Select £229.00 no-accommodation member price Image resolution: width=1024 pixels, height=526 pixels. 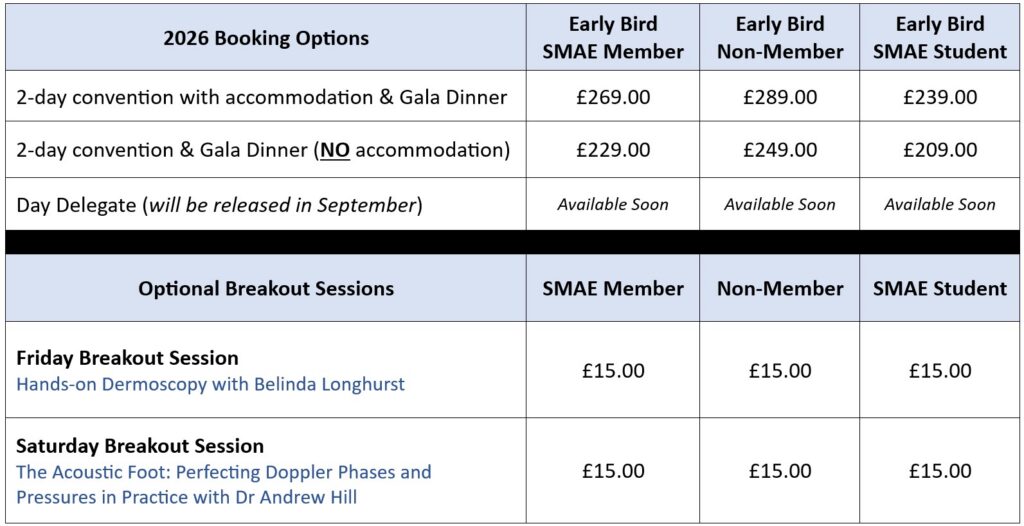(x=613, y=150)
